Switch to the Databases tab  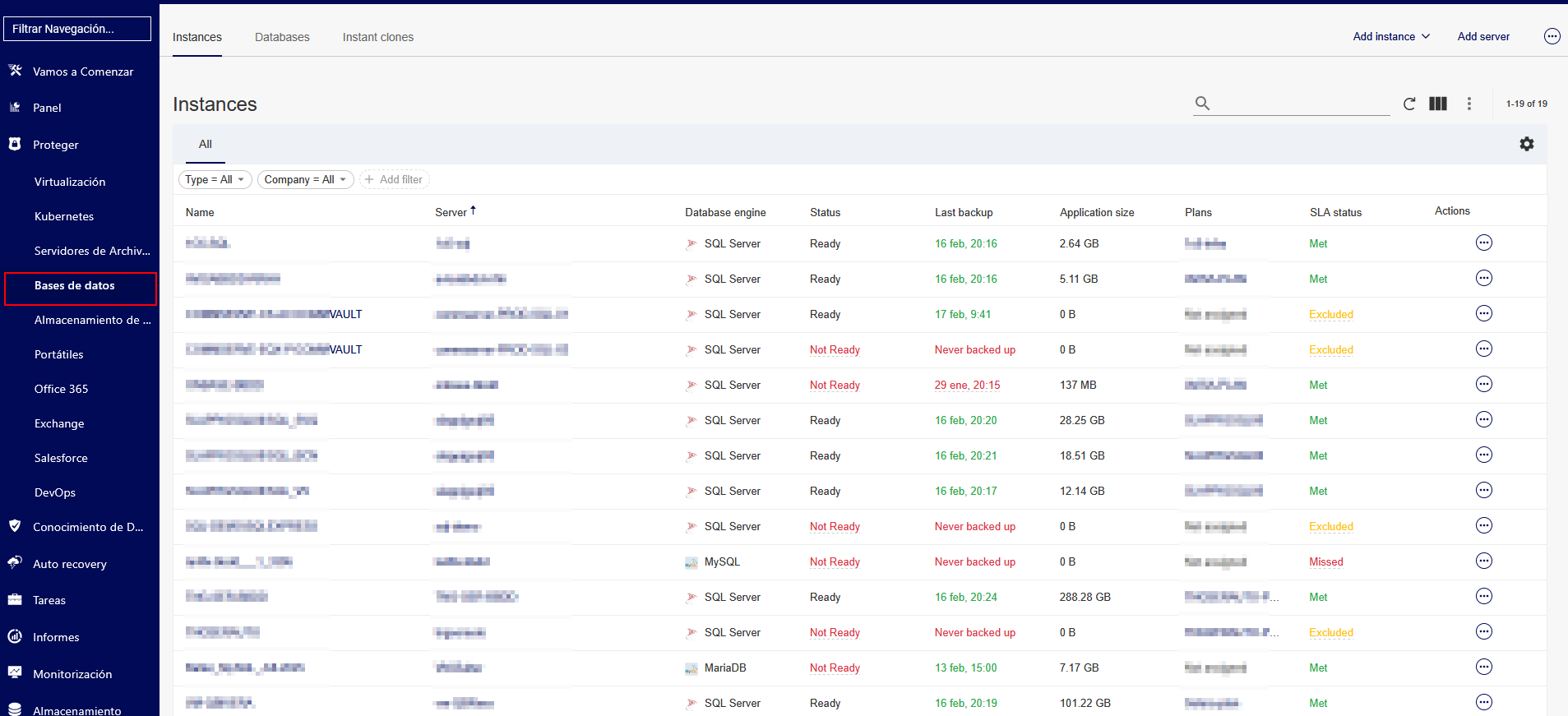pyautogui.click(x=282, y=37)
